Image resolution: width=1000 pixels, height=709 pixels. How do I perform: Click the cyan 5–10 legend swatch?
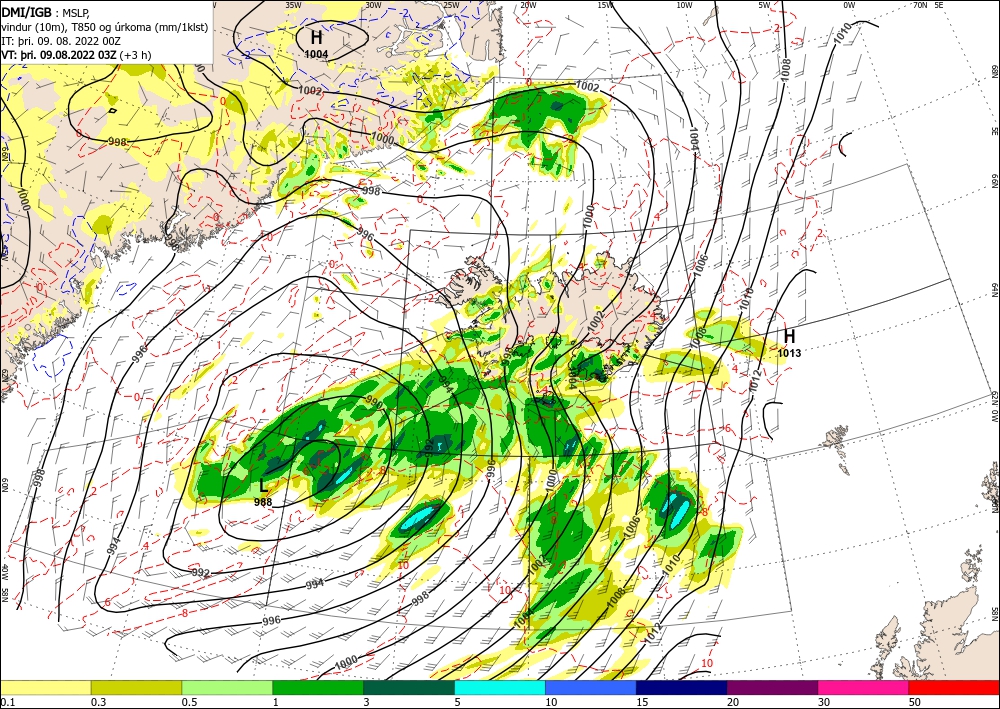click(500, 687)
